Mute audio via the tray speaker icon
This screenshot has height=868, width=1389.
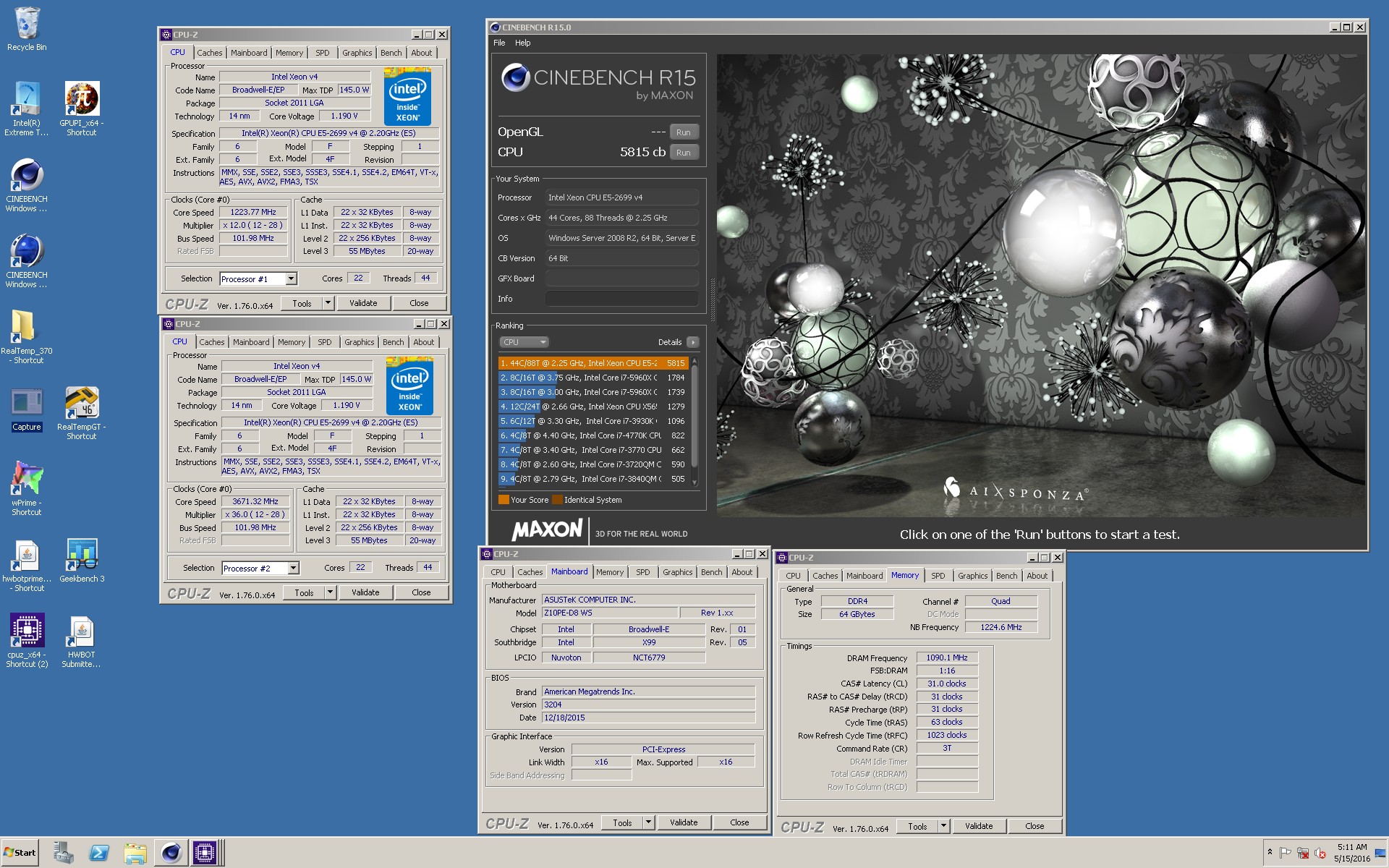pos(1320,854)
